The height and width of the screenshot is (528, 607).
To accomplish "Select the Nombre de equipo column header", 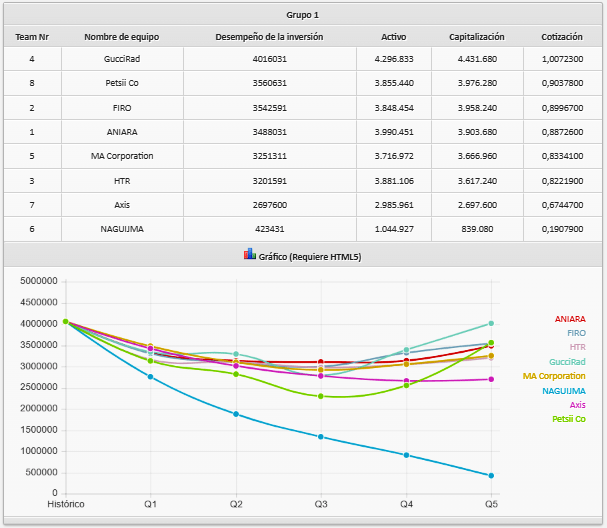I will point(122,37).
